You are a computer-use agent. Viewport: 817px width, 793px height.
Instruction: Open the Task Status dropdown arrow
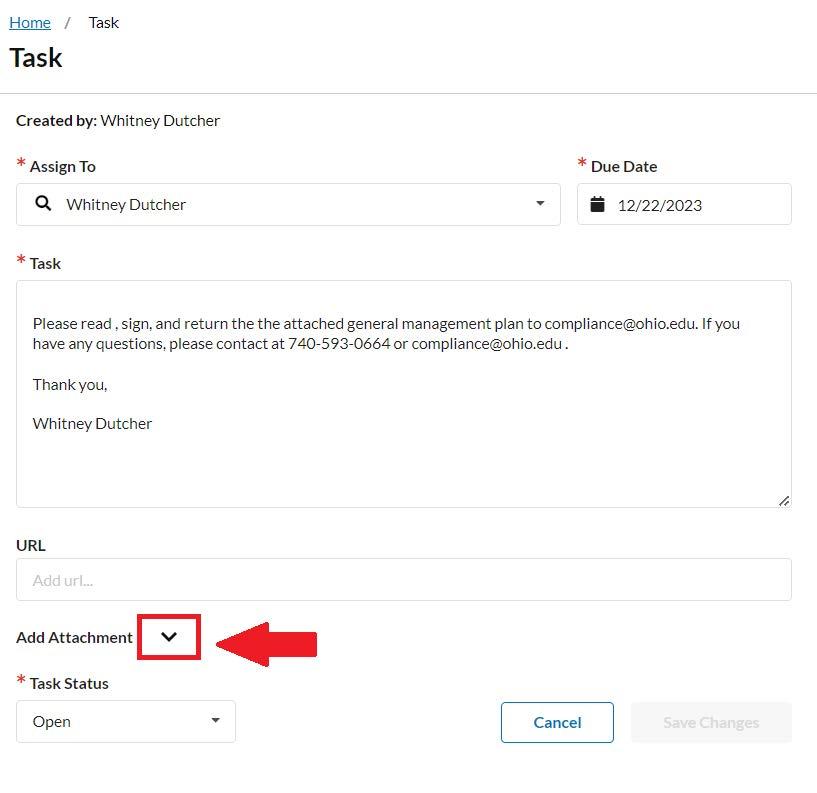pyautogui.click(x=215, y=721)
